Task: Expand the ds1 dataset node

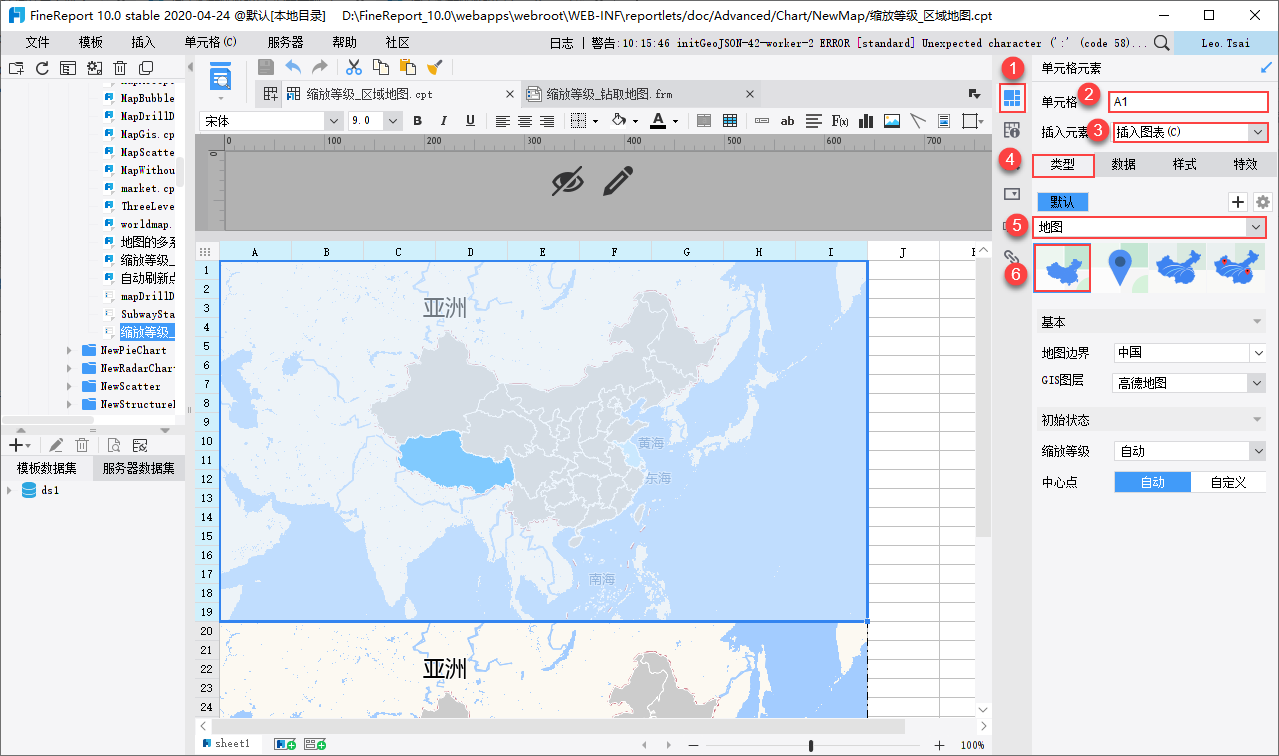Action: tap(9, 491)
